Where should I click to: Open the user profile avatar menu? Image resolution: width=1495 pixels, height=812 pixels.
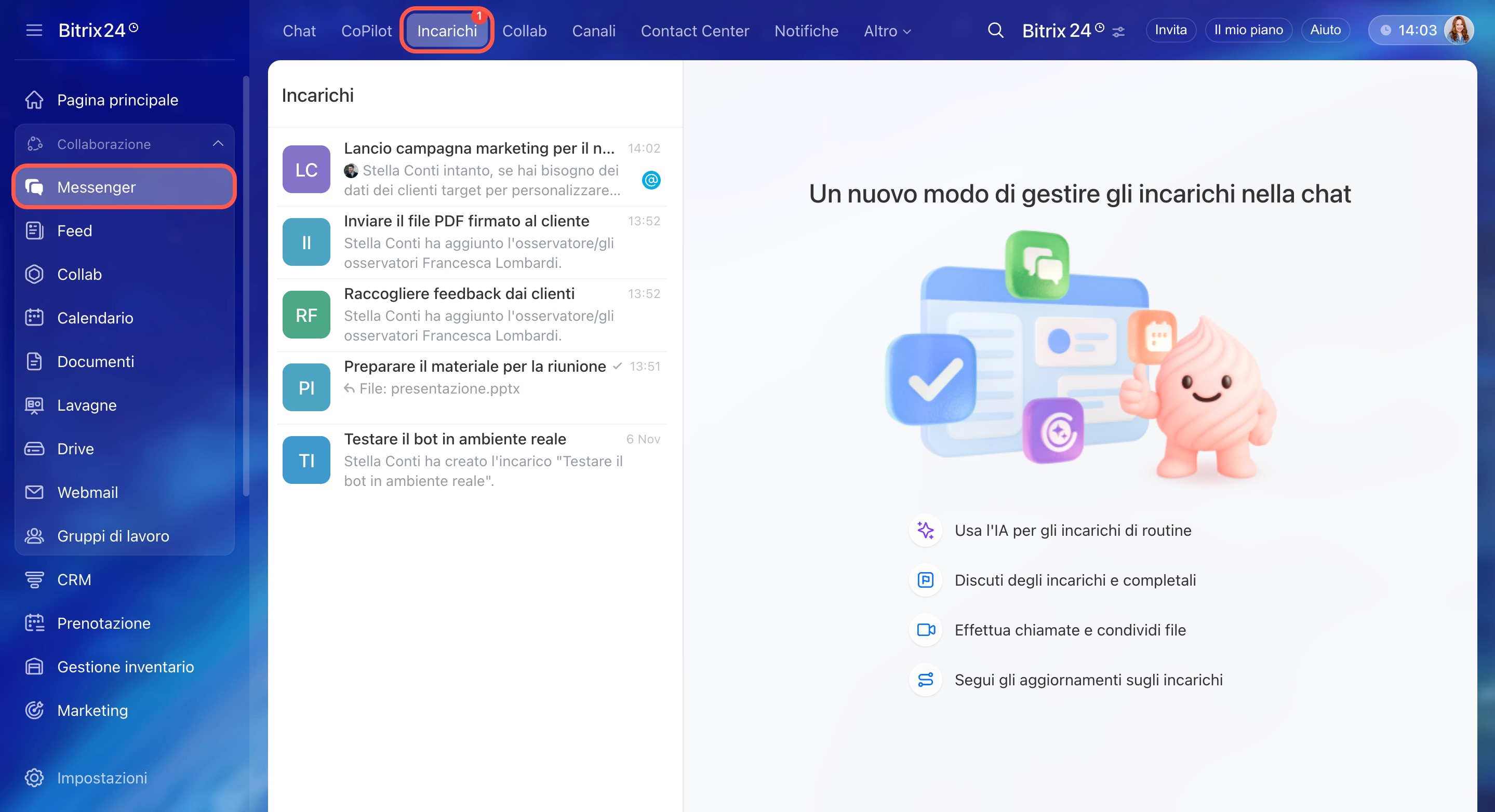(x=1459, y=30)
